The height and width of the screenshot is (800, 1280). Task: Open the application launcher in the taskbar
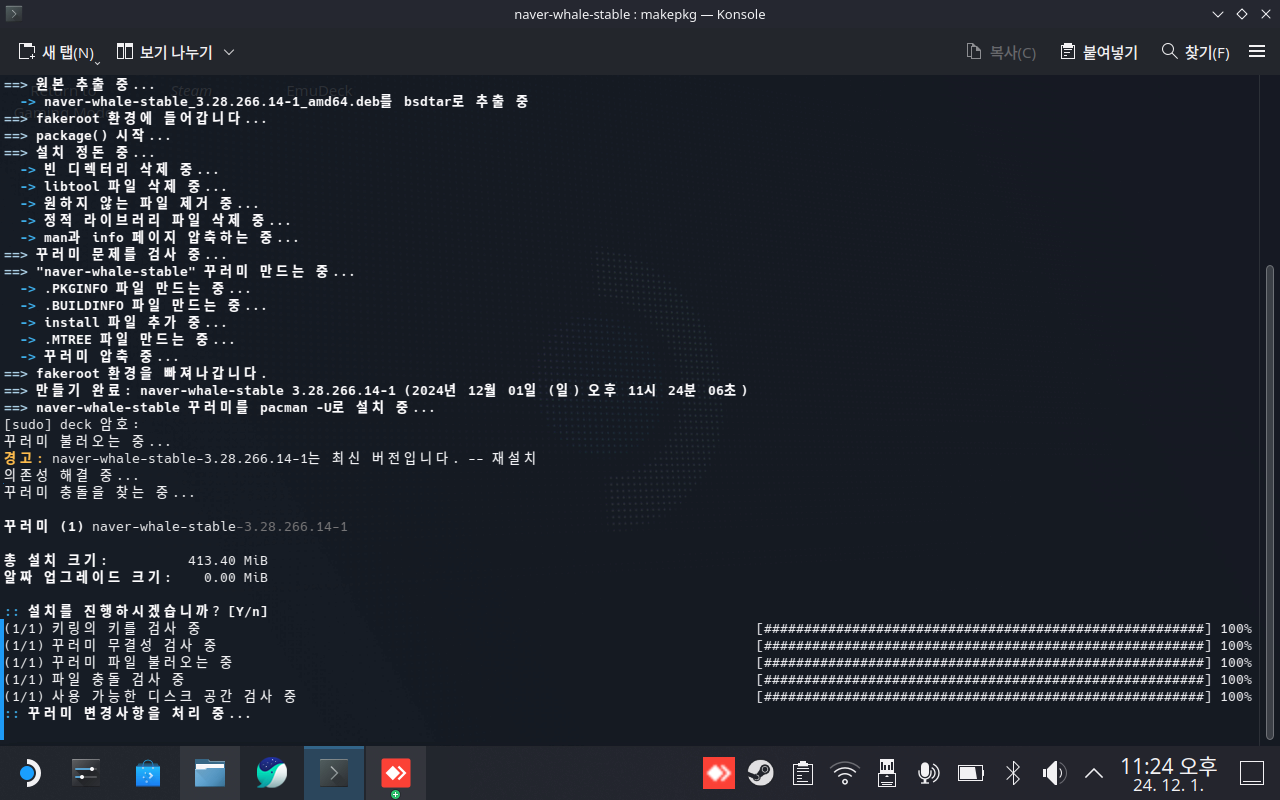[28, 773]
